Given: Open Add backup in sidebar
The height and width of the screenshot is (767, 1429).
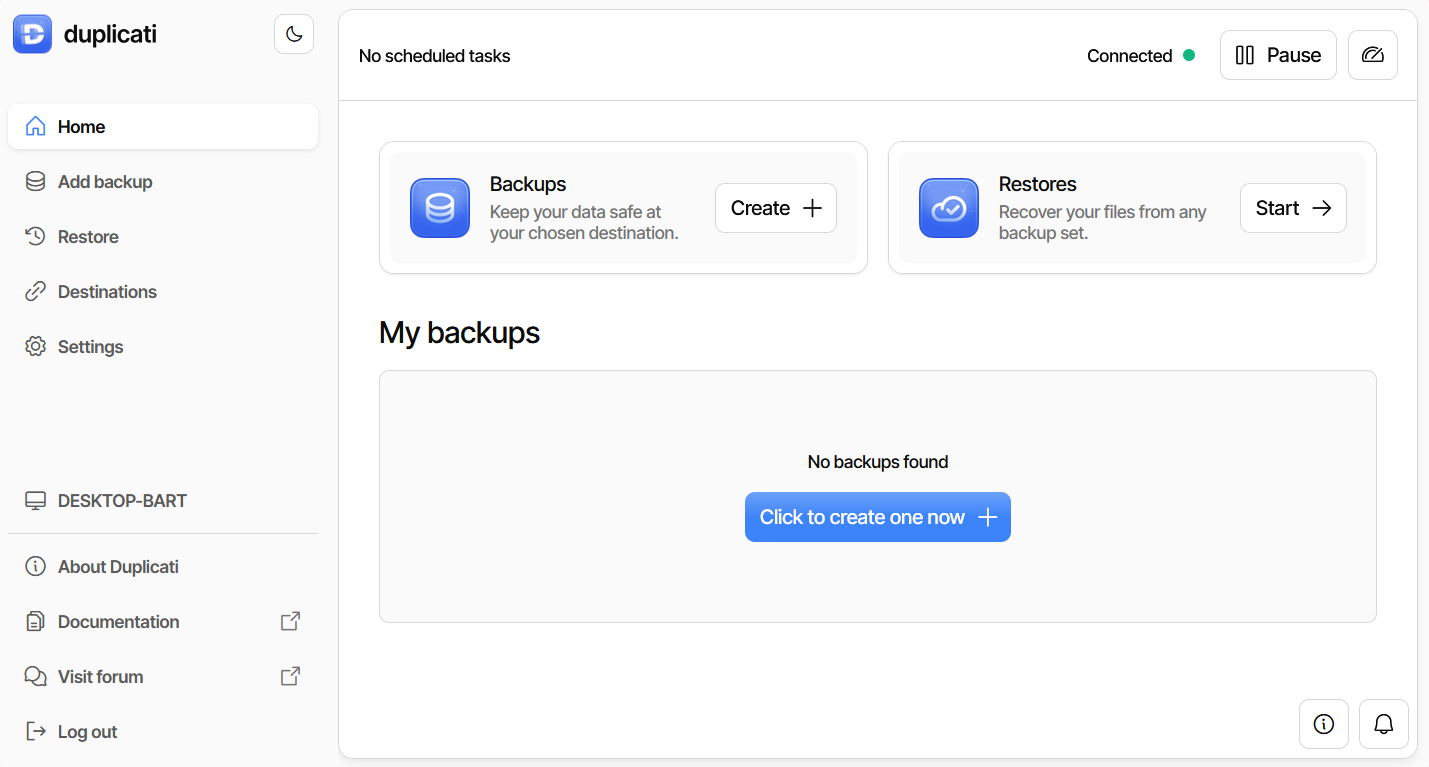Looking at the screenshot, I should click(x=104, y=182).
